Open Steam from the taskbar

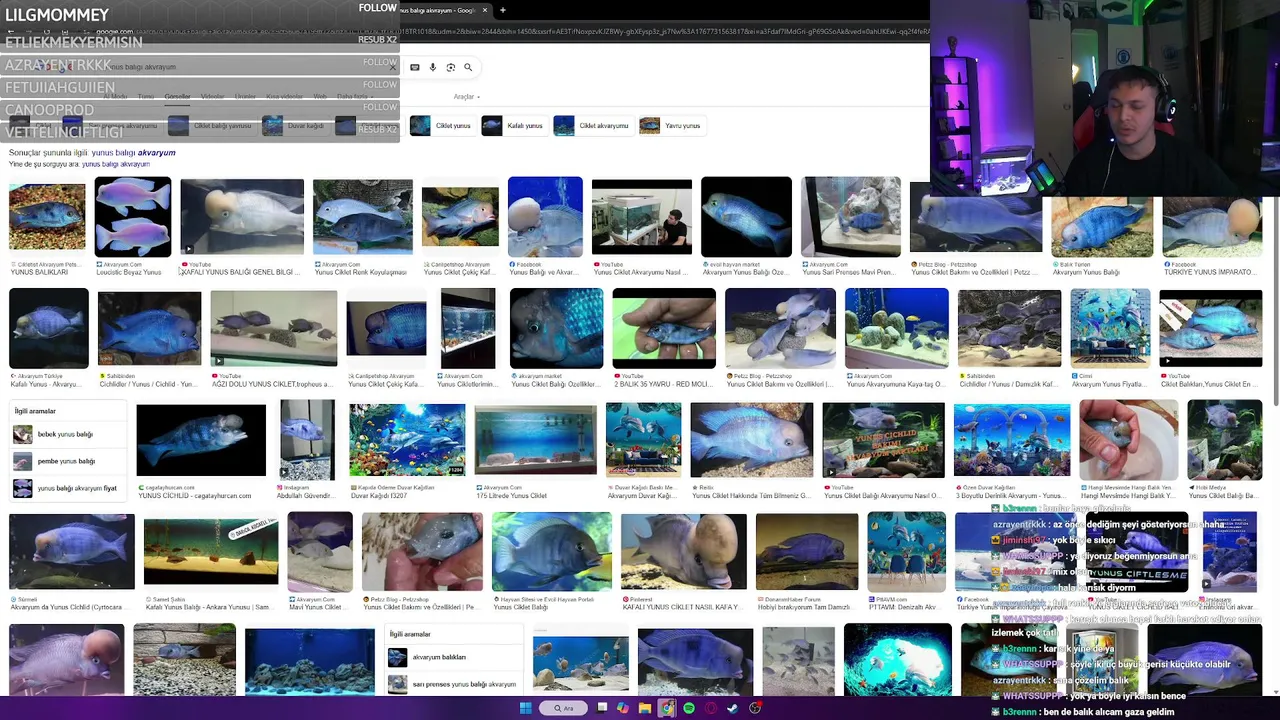coord(733,708)
